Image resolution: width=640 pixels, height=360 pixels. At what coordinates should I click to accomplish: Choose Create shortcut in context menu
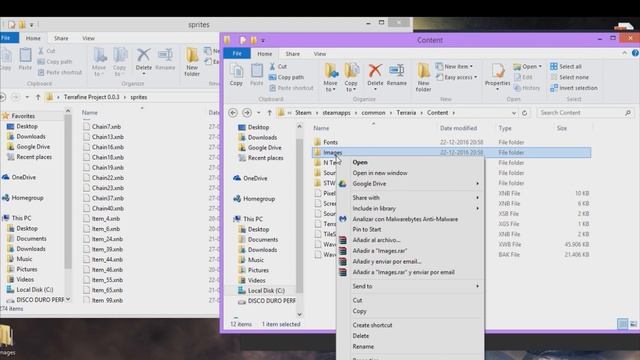point(372,325)
